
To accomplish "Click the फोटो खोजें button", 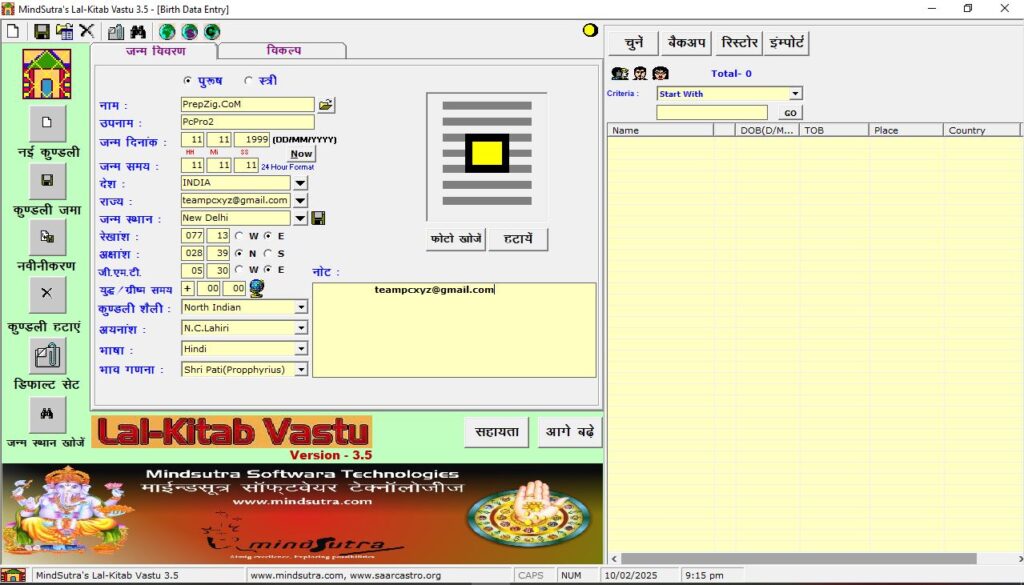I will (456, 239).
